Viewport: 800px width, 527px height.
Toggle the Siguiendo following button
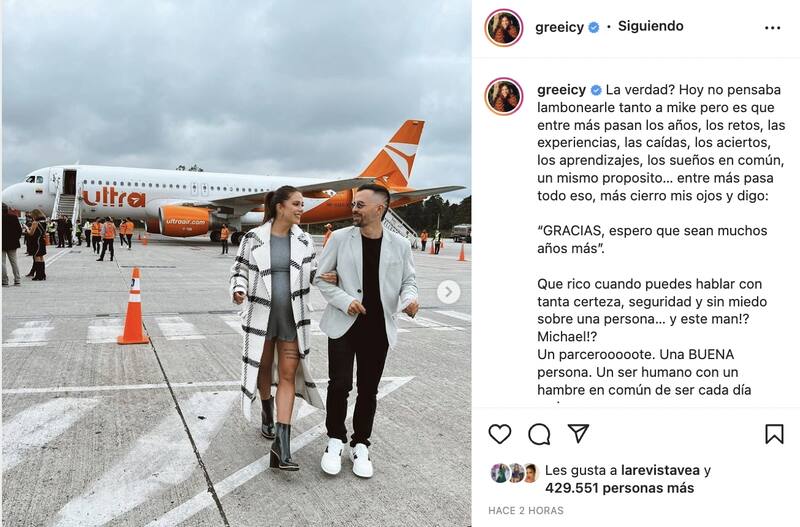tap(651, 26)
